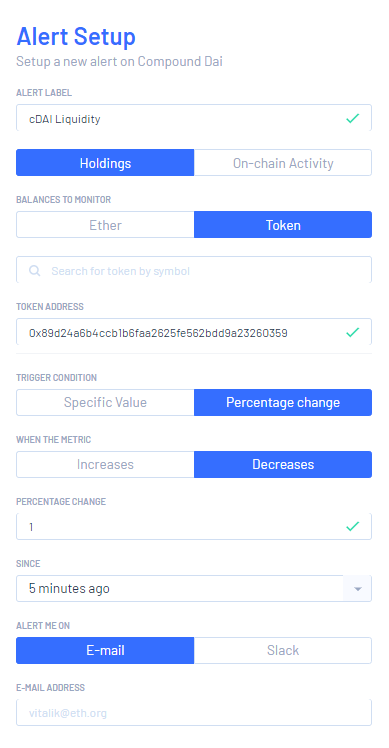Choose E-mail alert method
The height and width of the screenshot is (748, 389).
click(x=105, y=650)
